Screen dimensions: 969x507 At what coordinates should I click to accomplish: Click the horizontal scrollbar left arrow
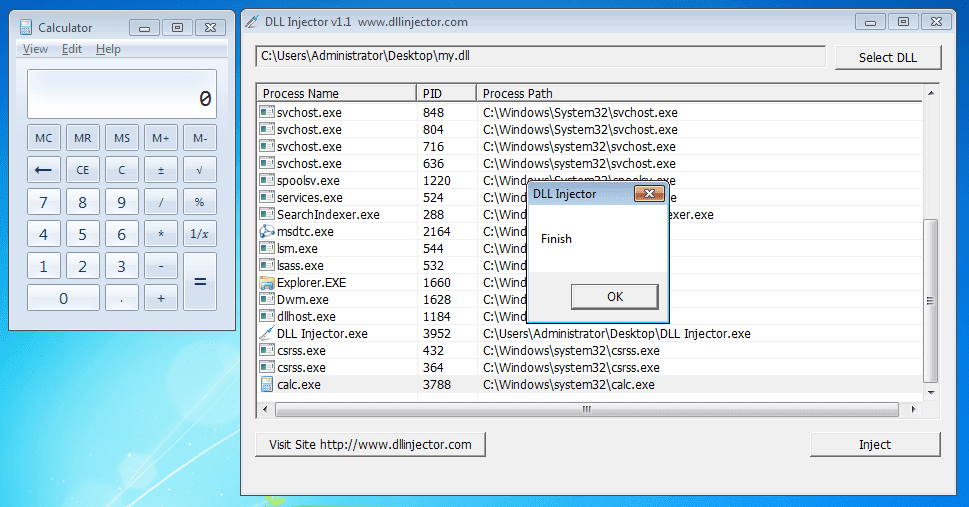pyautogui.click(x=265, y=409)
